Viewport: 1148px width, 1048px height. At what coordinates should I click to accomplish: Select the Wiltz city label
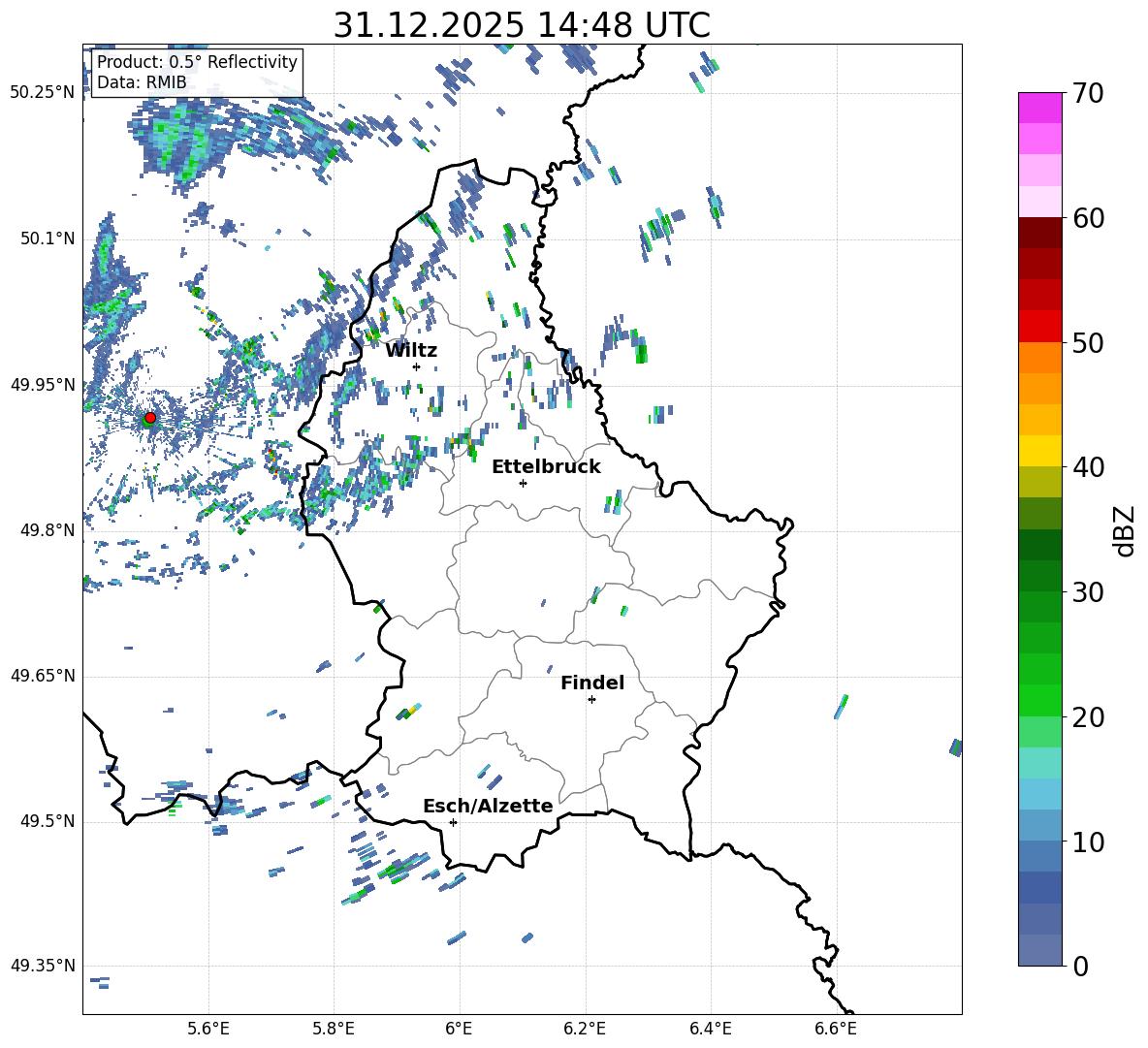(x=411, y=351)
